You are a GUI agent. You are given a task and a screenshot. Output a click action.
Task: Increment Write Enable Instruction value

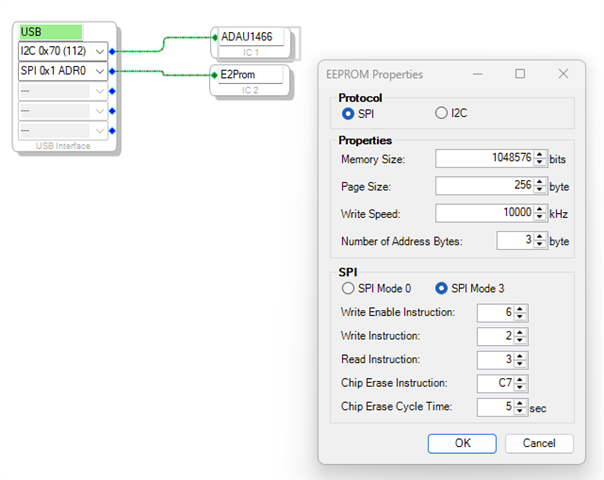[520, 309]
